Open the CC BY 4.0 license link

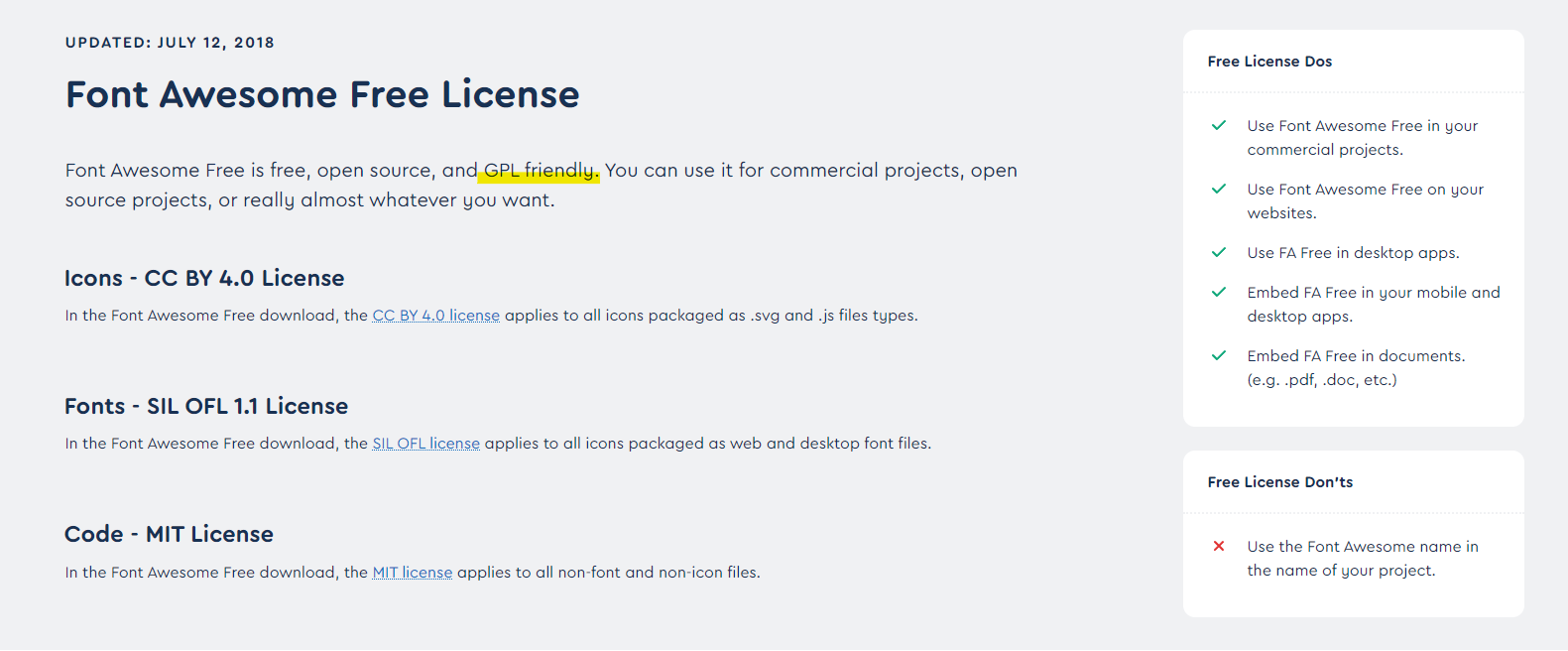pyautogui.click(x=436, y=316)
